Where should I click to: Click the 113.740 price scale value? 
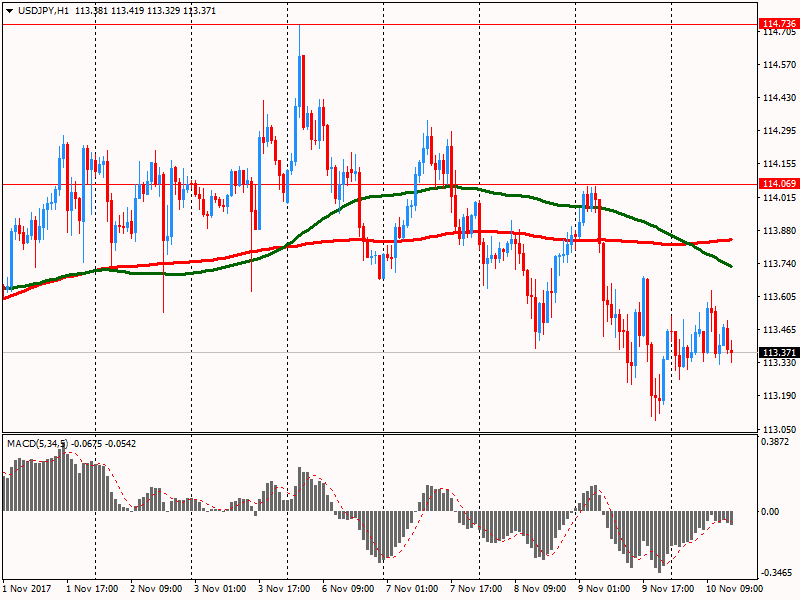coord(779,263)
